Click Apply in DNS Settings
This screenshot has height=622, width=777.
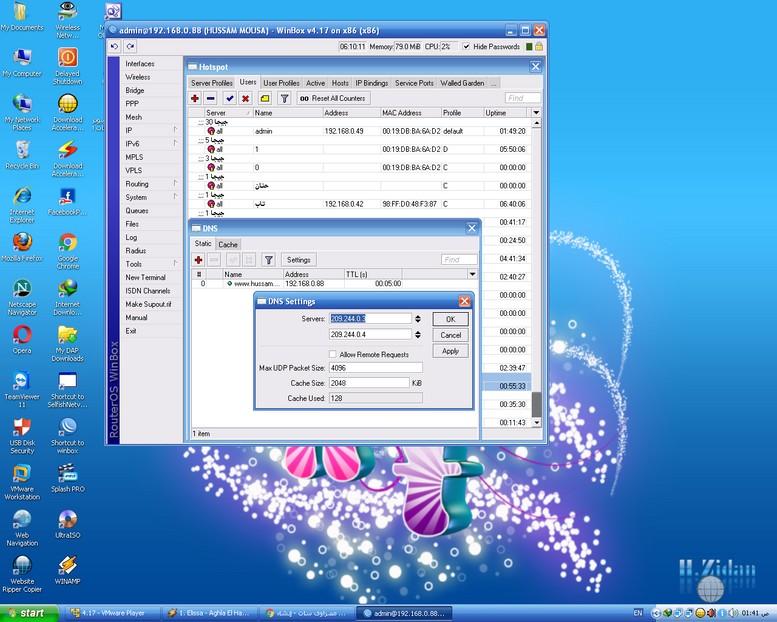450,351
